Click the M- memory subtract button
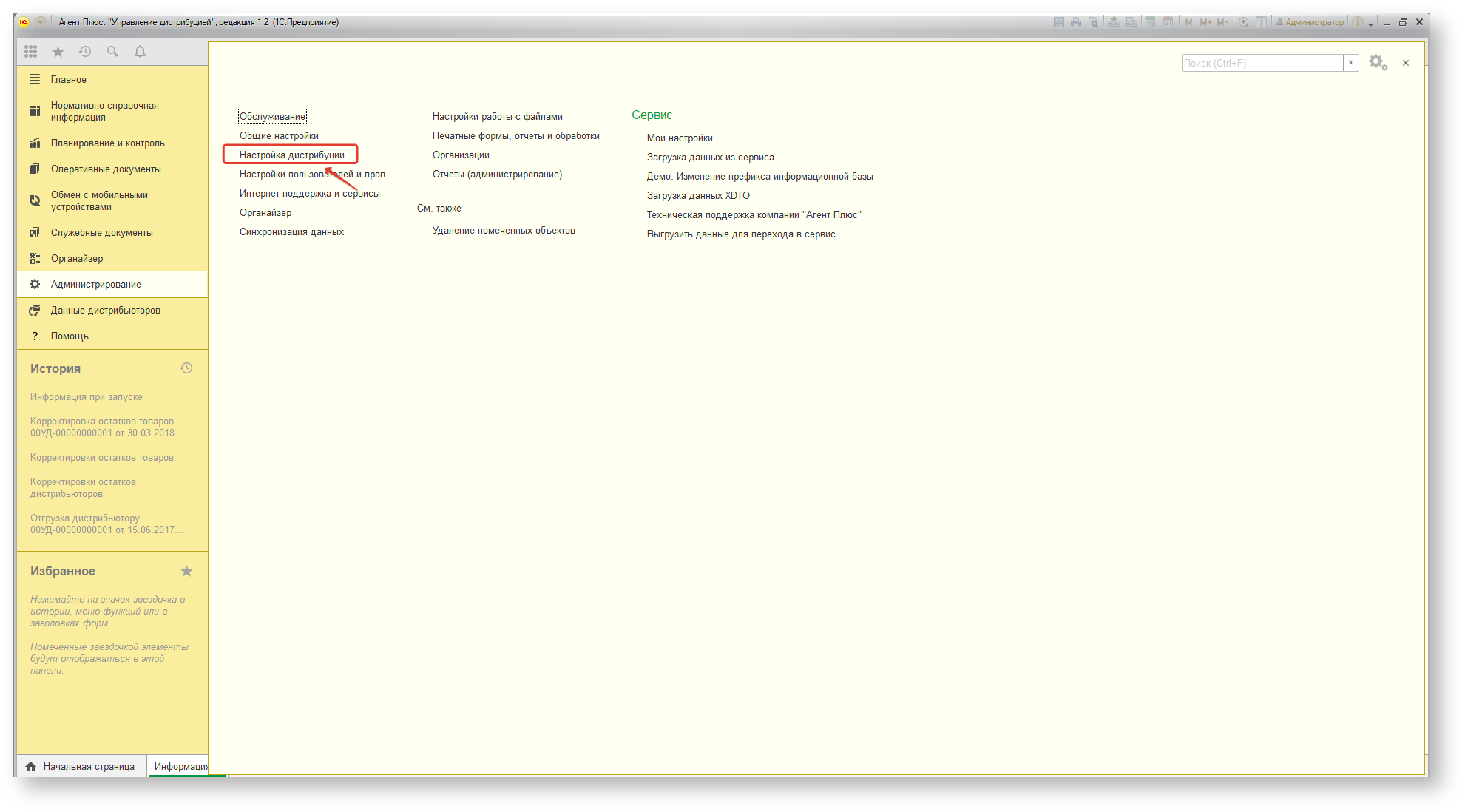 [x=1222, y=22]
